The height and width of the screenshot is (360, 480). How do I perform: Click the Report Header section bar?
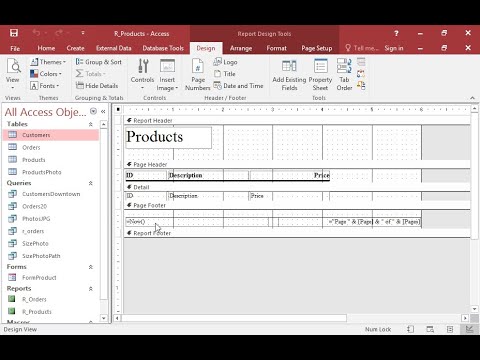click(x=297, y=121)
